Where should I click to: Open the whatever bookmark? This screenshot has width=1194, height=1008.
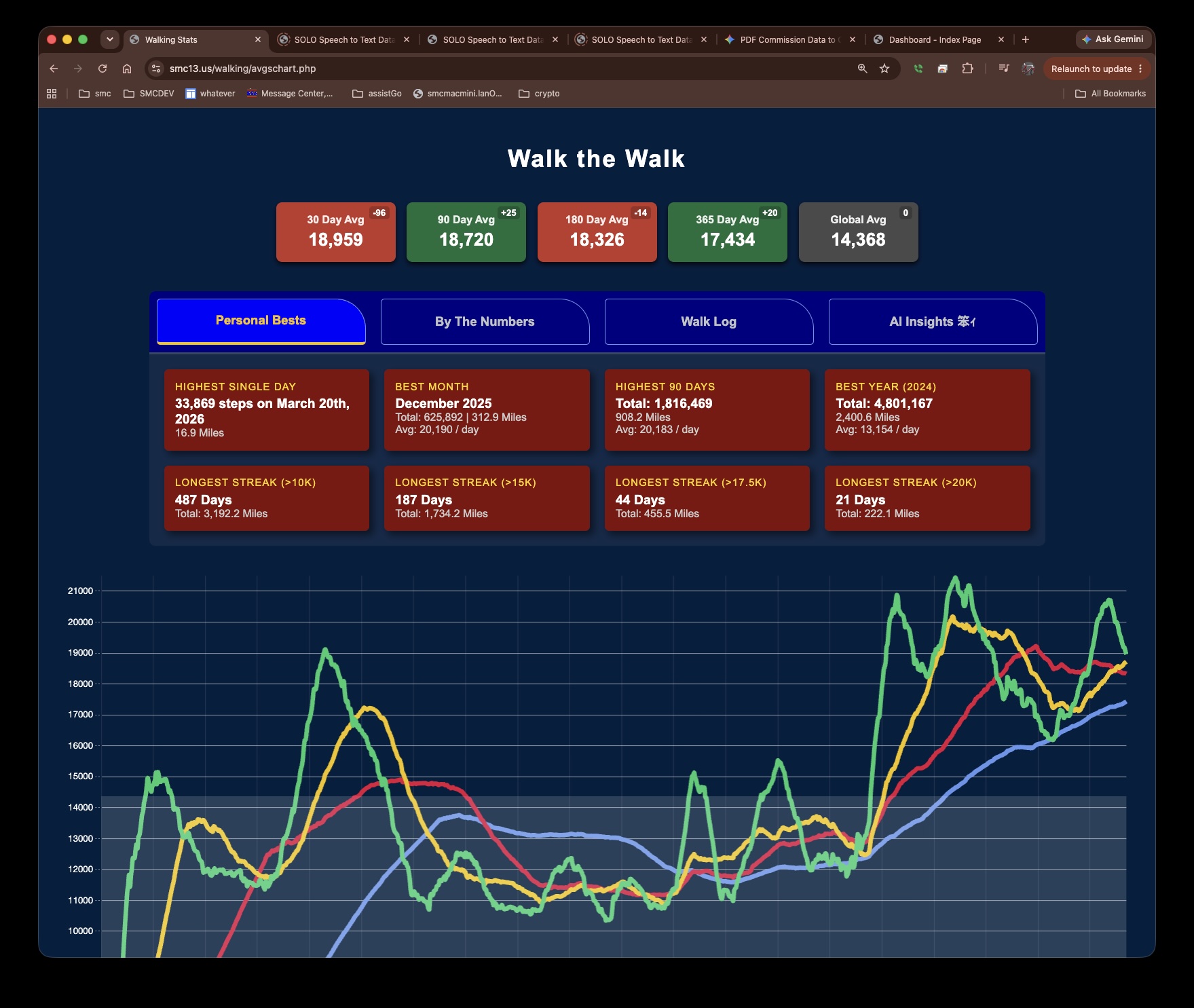210,94
